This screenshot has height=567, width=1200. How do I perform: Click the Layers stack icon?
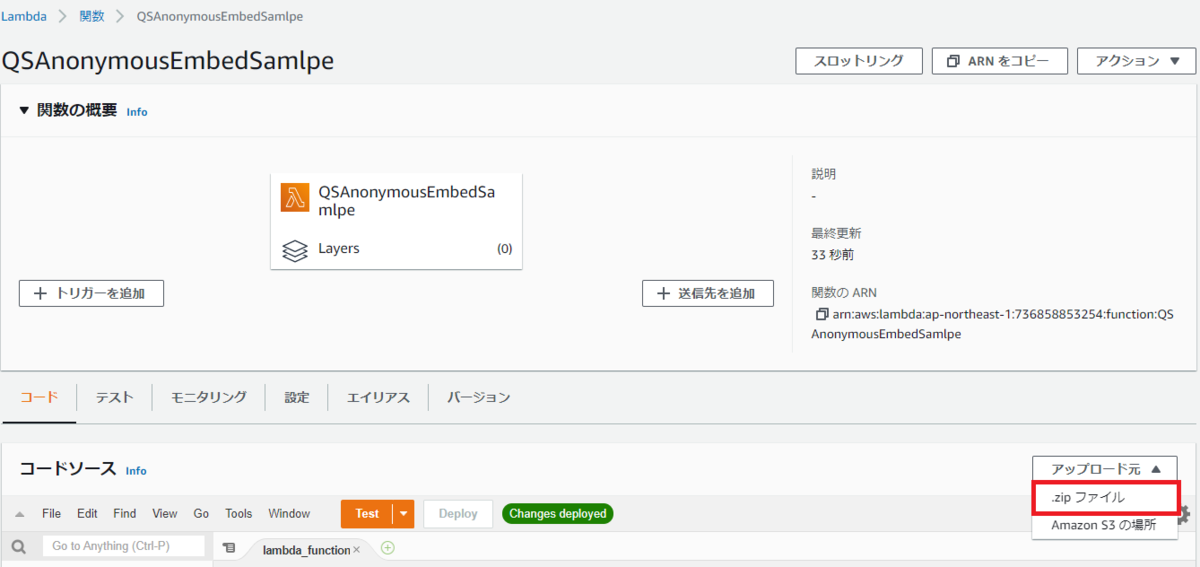click(295, 249)
